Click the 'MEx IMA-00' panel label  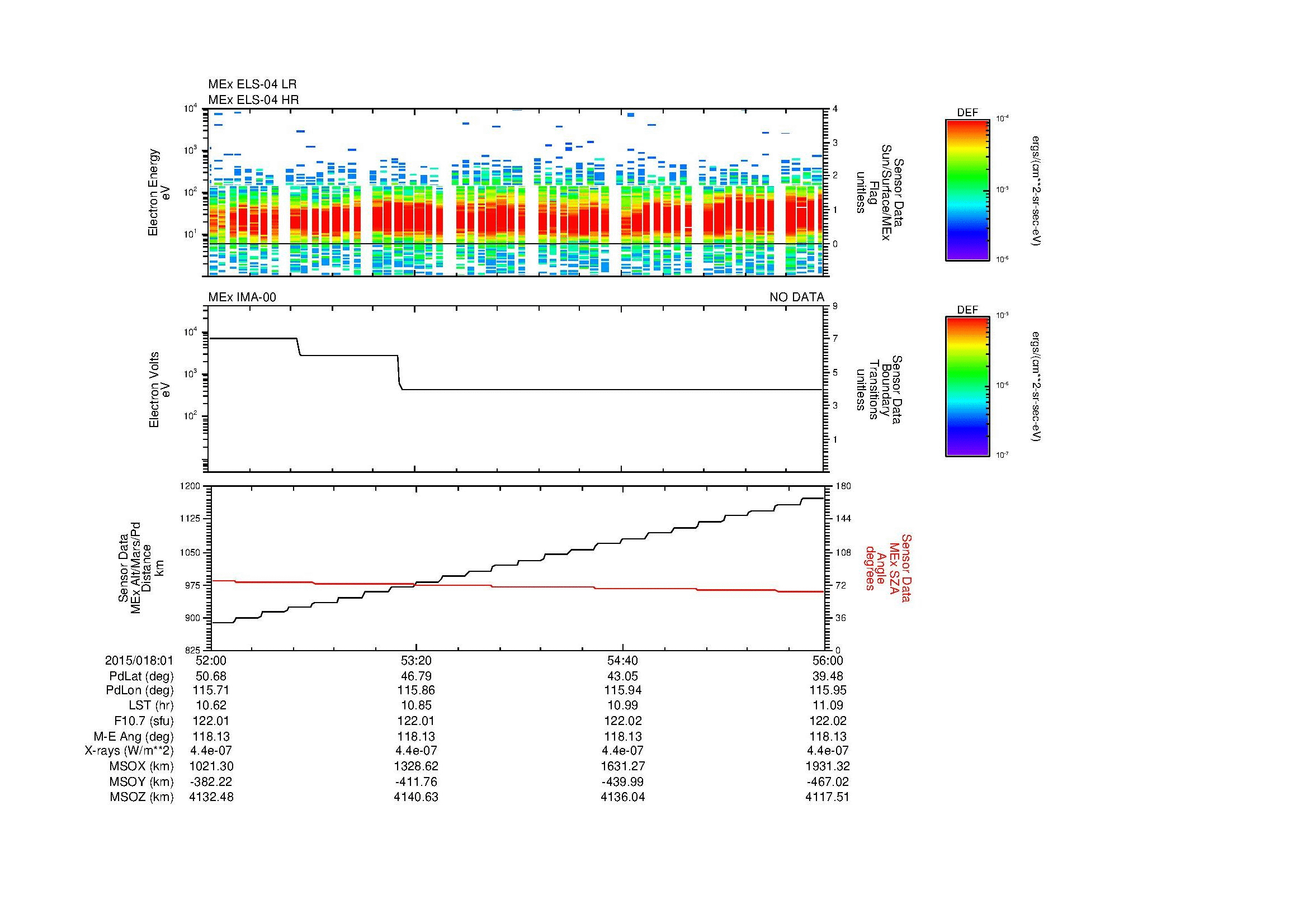pyautogui.click(x=242, y=297)
